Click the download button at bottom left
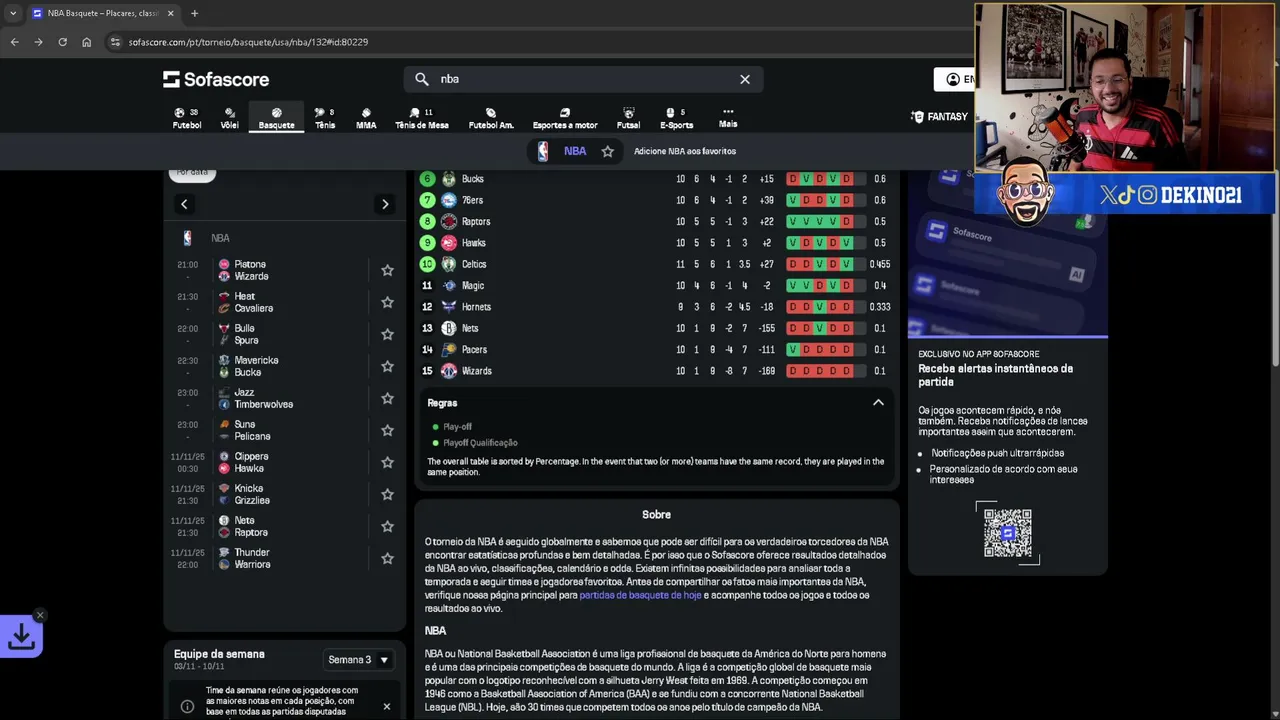The height and width of the screenshot is (720, 1280). 21,636
